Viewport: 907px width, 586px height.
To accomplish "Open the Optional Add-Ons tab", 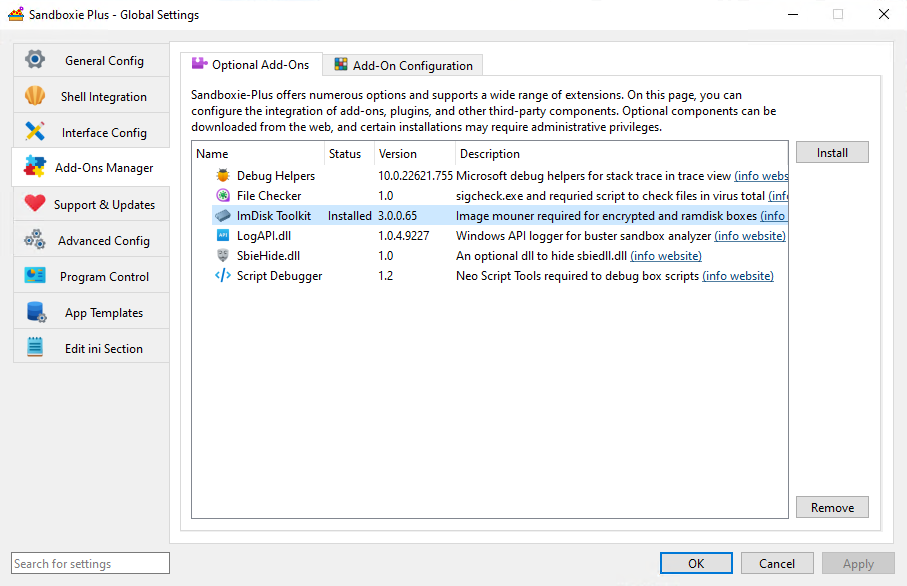I will (x=250, y=65).
